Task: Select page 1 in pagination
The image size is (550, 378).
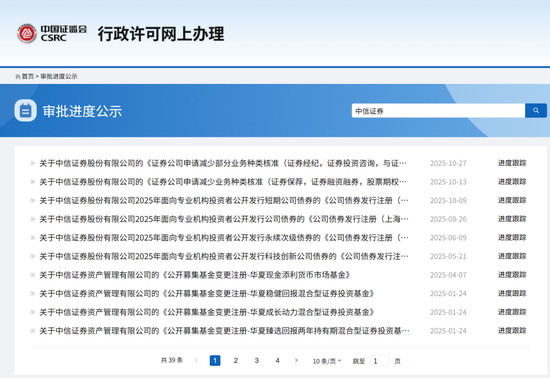Action: (x=215, y=360)
